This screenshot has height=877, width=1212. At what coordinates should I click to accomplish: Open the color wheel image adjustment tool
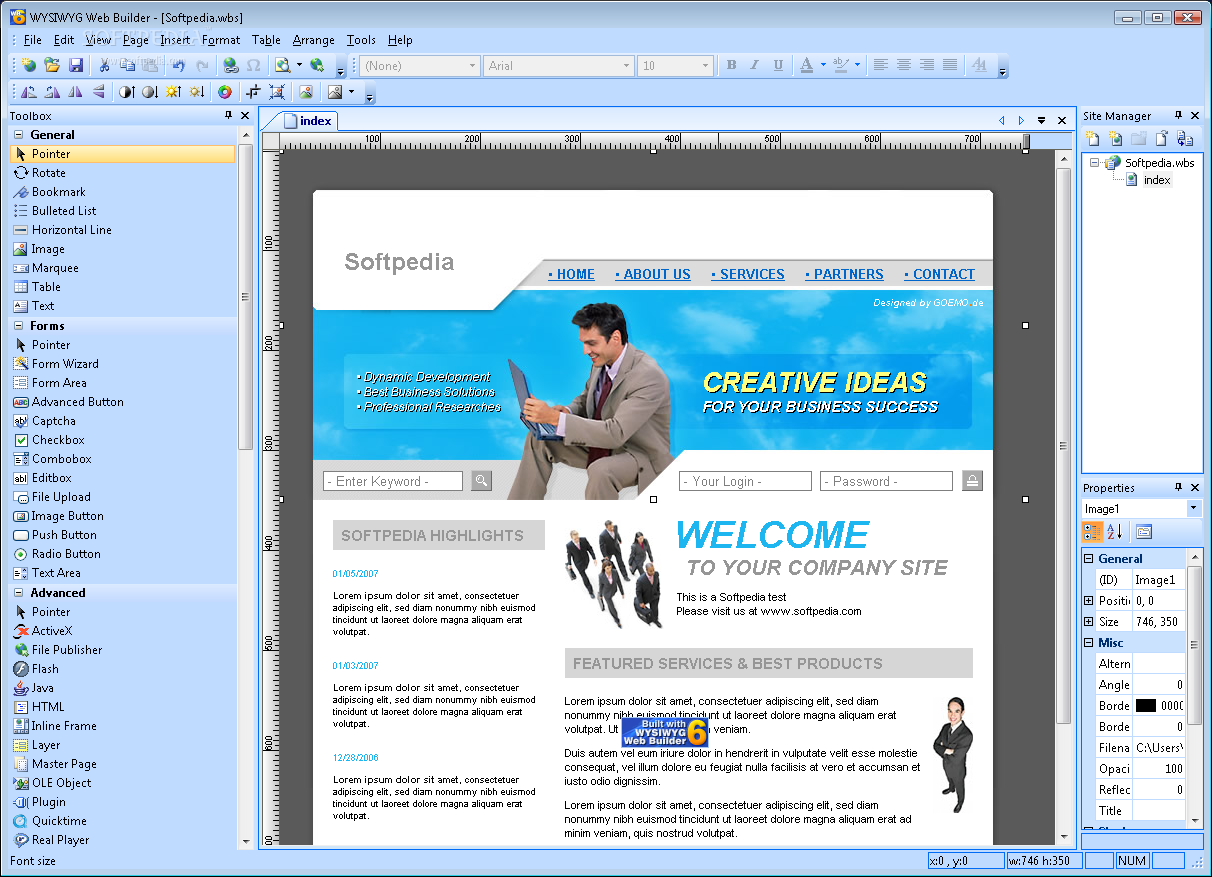[x=225, y=92]
